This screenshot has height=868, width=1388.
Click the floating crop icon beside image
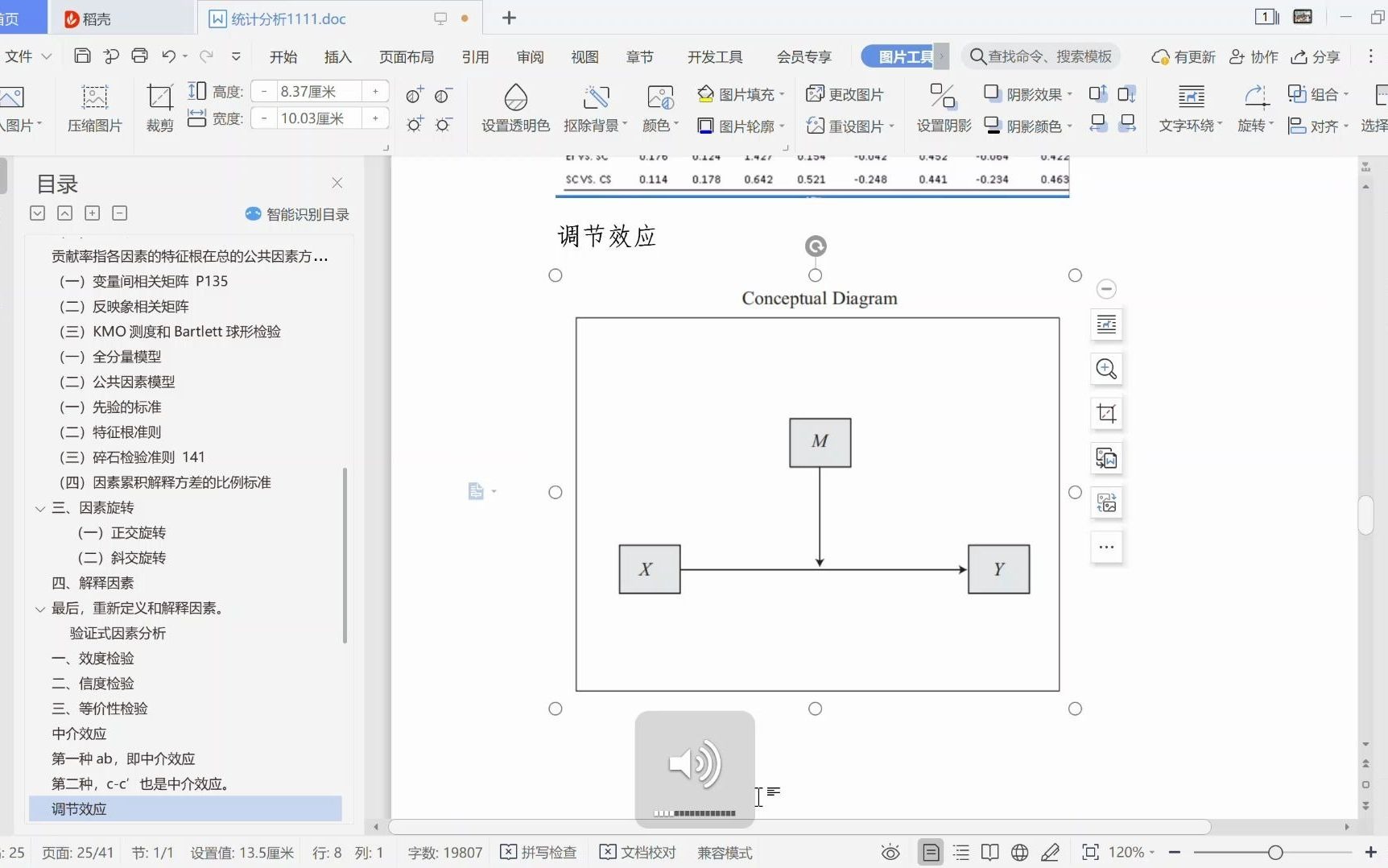1106,414
